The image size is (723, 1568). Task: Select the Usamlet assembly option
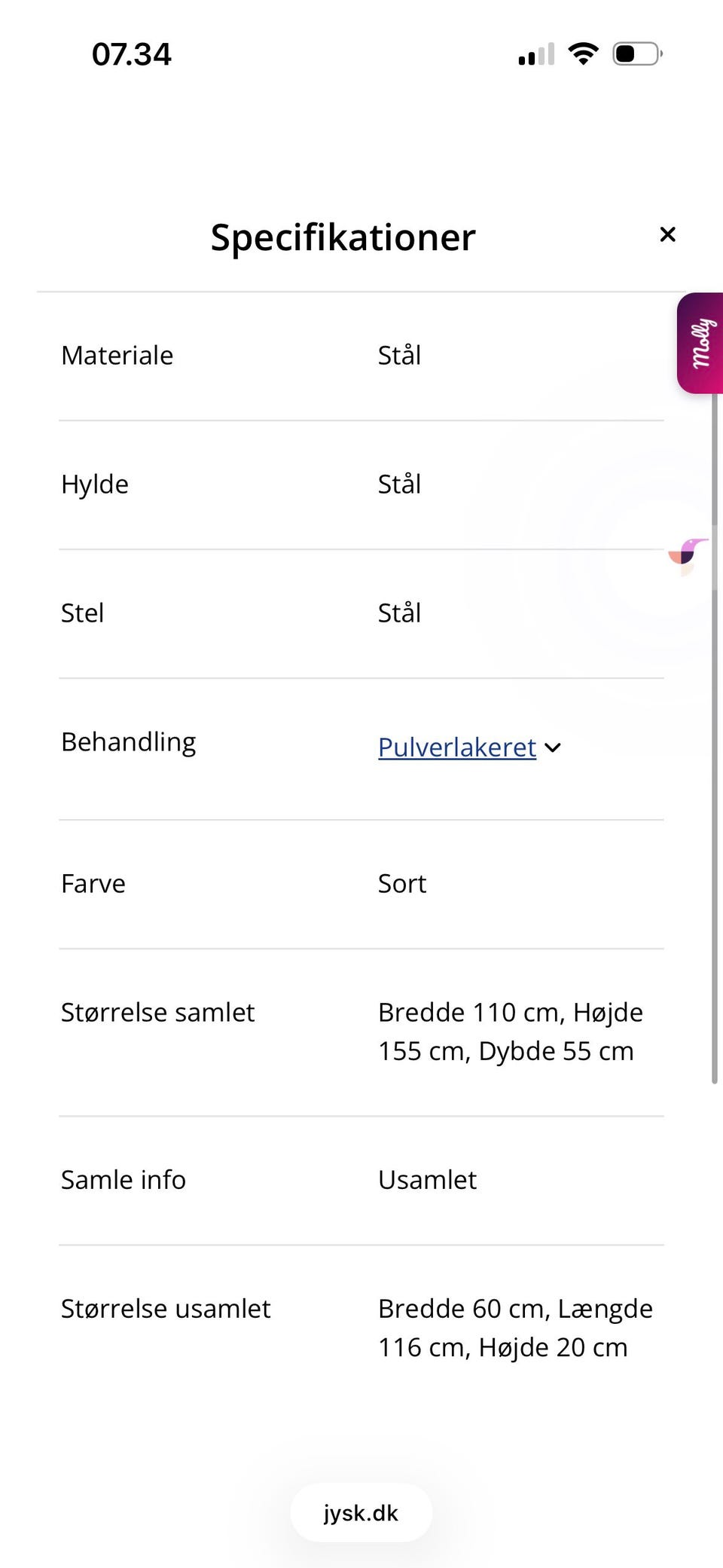[427, 1180]
